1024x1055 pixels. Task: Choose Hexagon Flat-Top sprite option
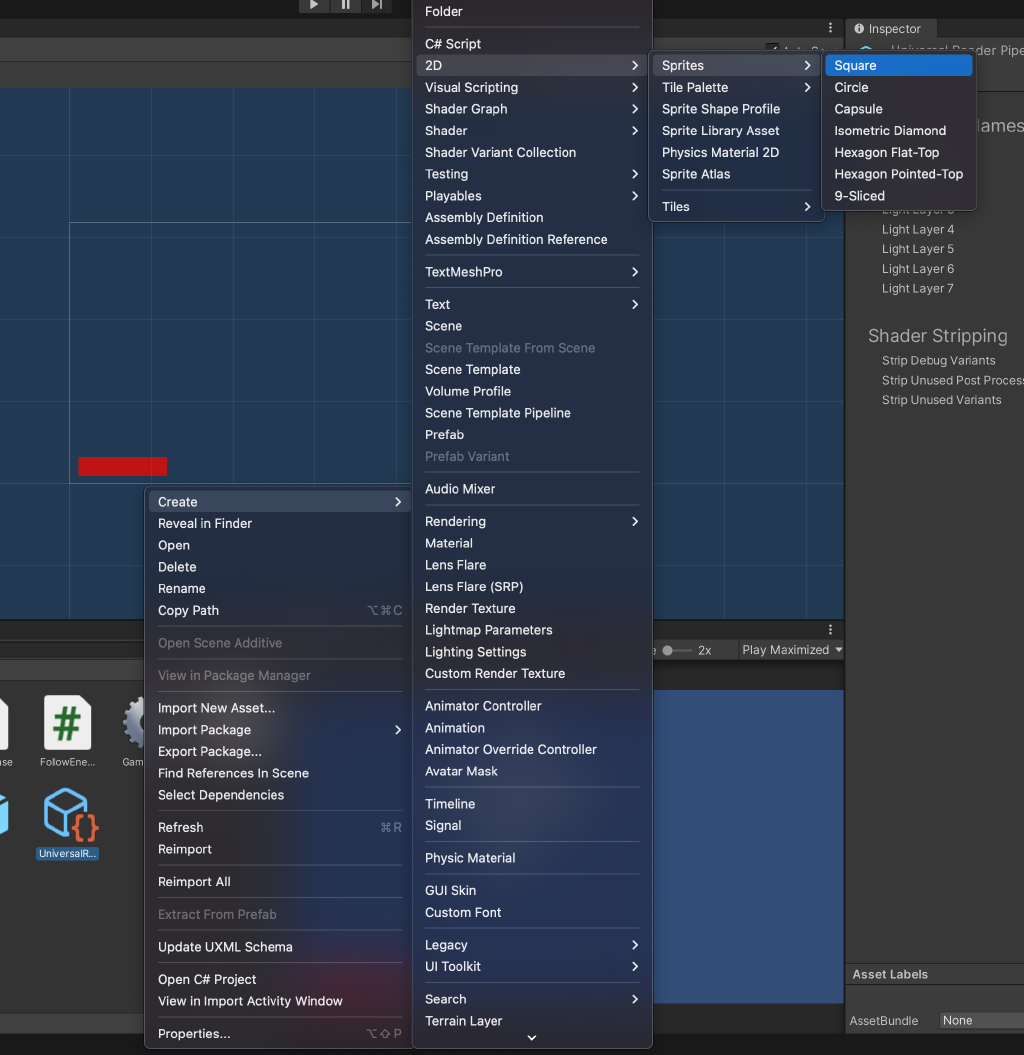889,152
